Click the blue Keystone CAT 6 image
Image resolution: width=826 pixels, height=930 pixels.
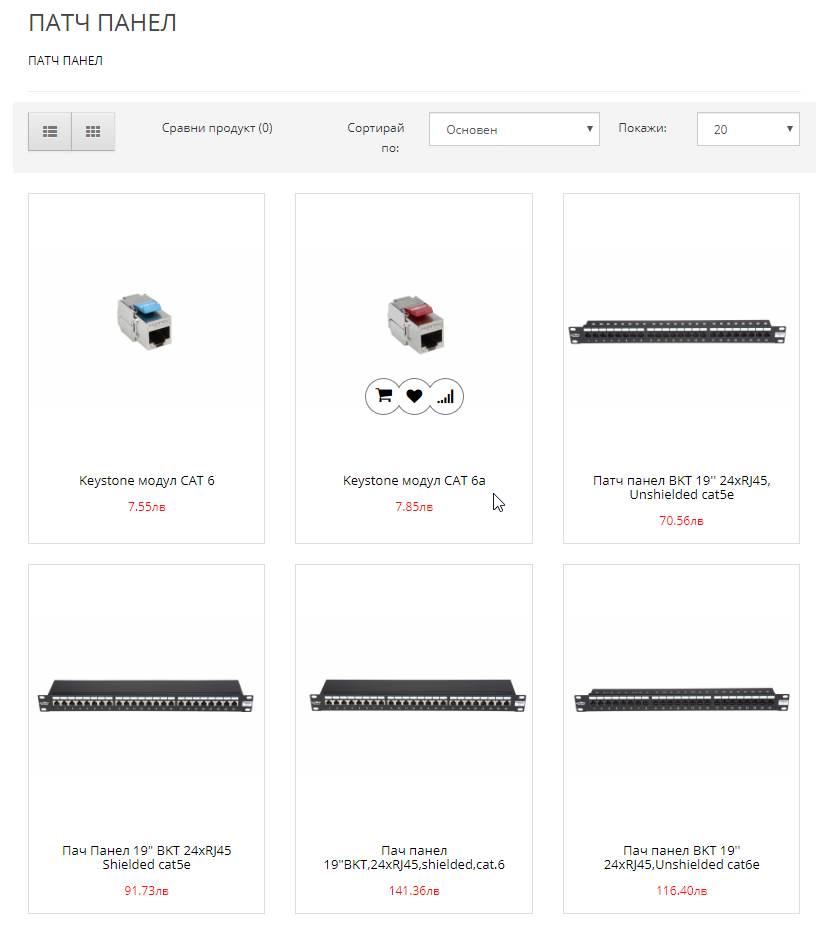(145, 320)
